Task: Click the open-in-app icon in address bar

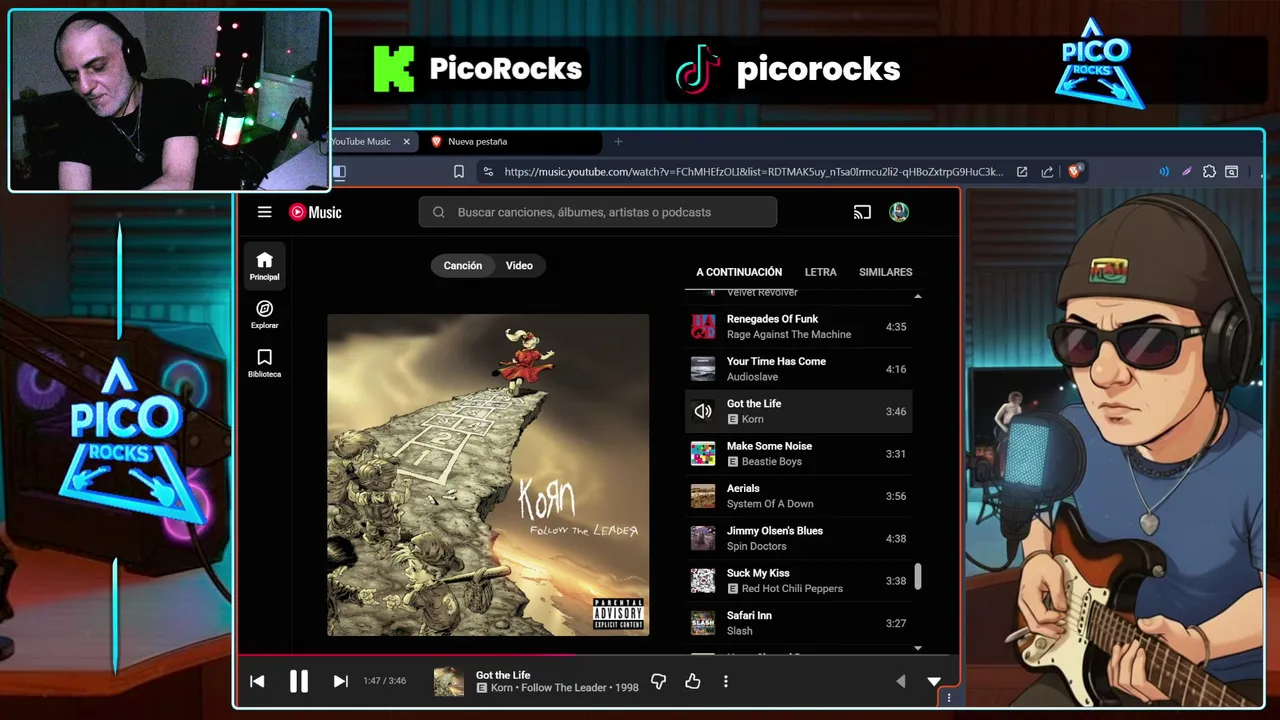Action: (1022, 172)
